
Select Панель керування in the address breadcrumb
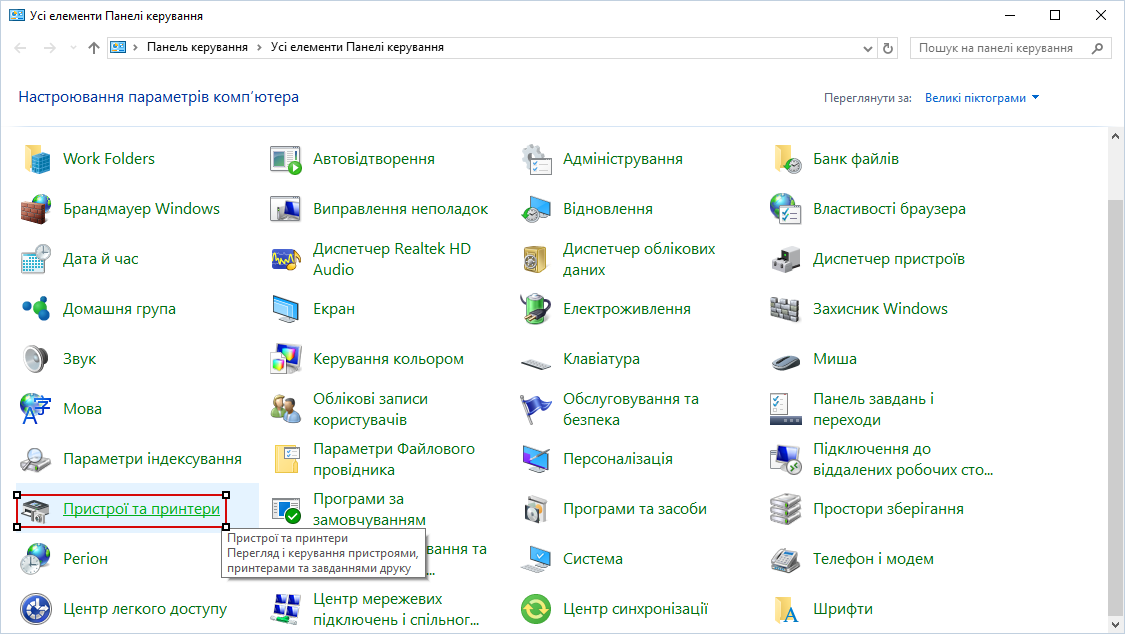point(198,47)
